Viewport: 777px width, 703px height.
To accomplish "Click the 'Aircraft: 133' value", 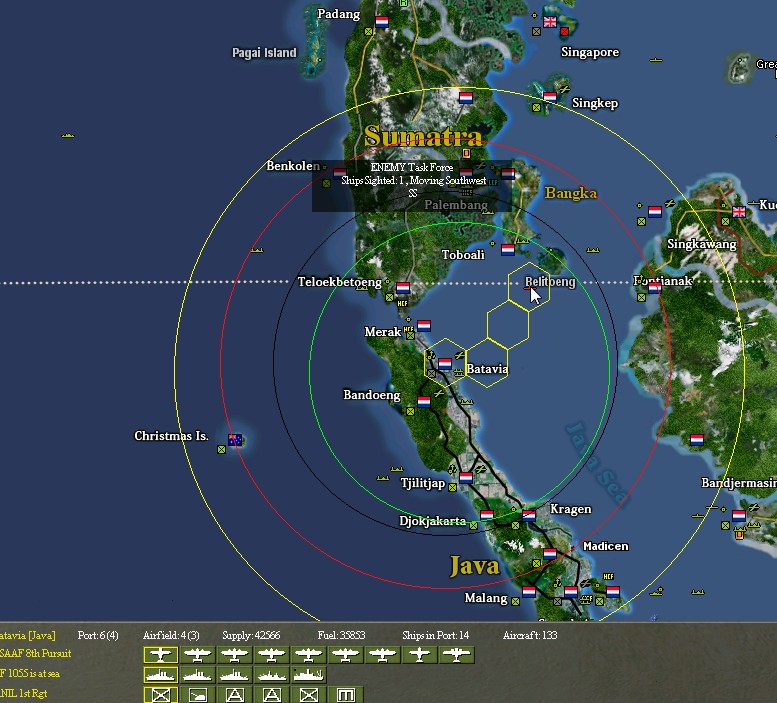I will (530, 635).
